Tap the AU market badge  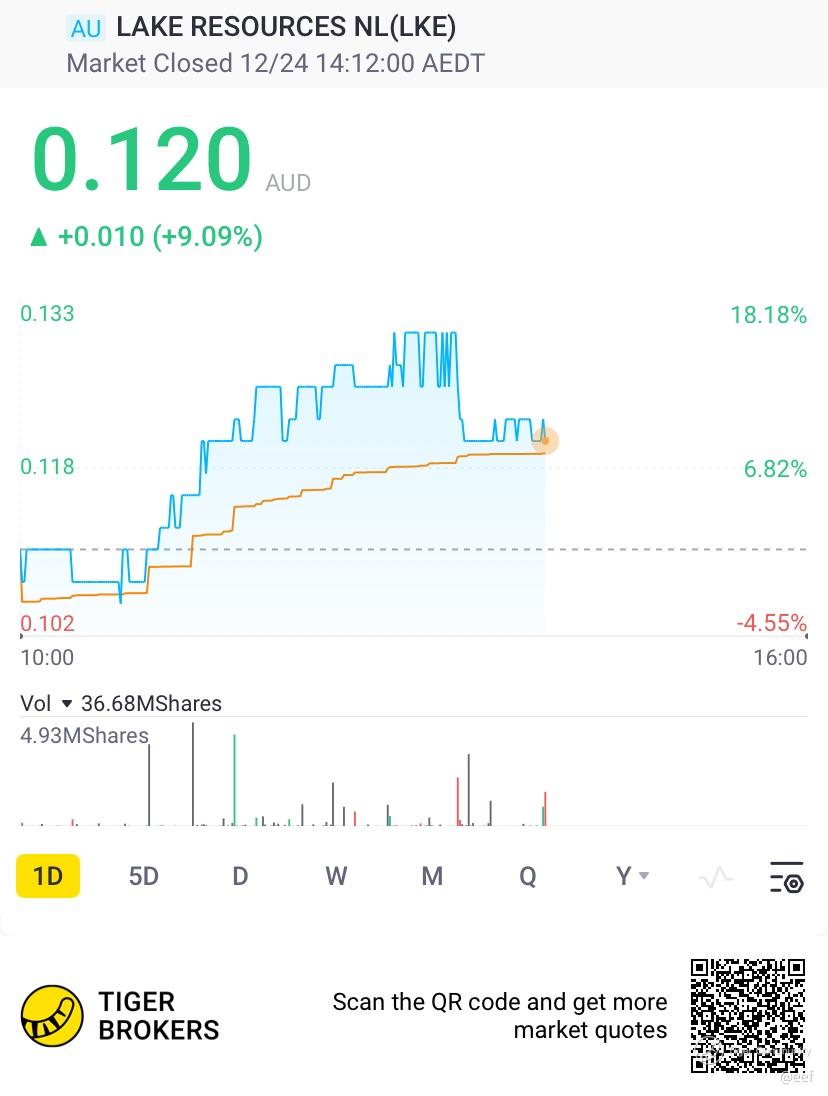(86, 29)
